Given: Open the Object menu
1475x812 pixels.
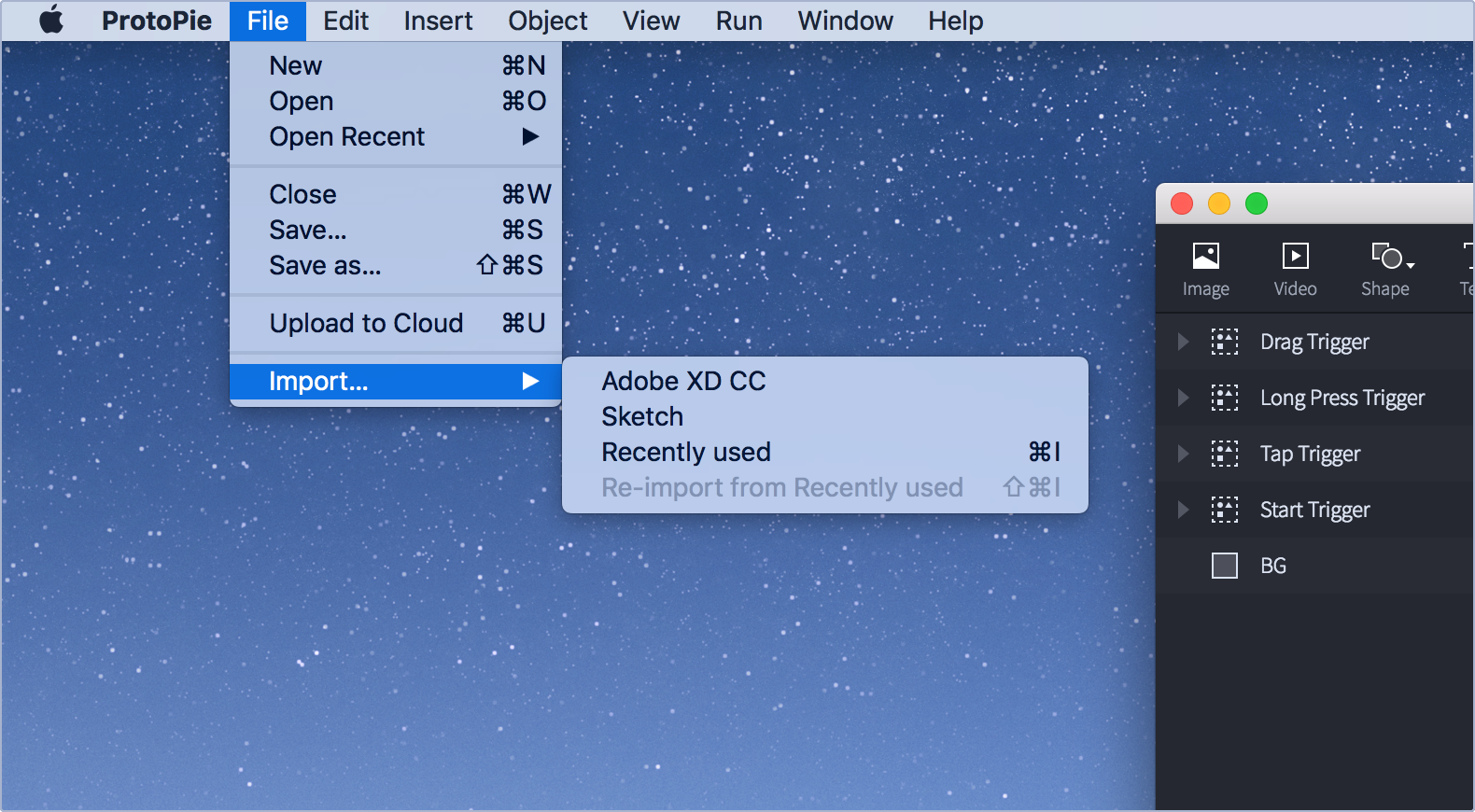Looking at the screenshot, I should tap(548, 21).
